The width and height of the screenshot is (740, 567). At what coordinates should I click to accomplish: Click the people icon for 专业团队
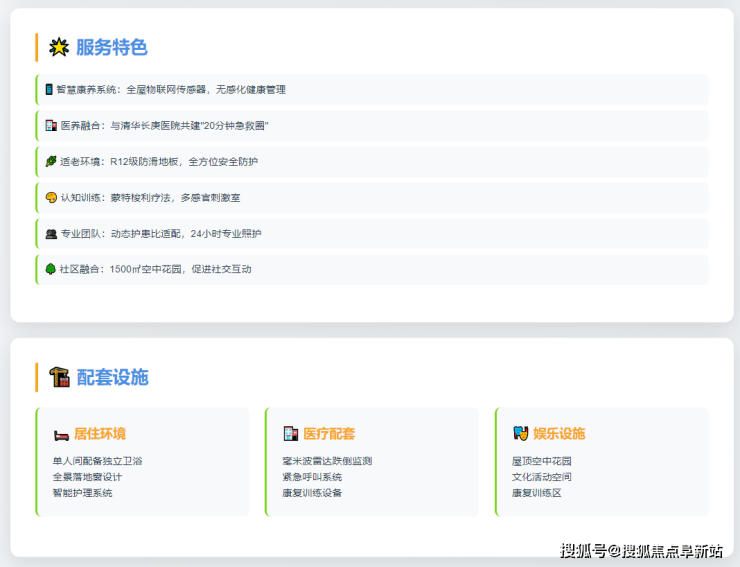click(x=50, y=234)
